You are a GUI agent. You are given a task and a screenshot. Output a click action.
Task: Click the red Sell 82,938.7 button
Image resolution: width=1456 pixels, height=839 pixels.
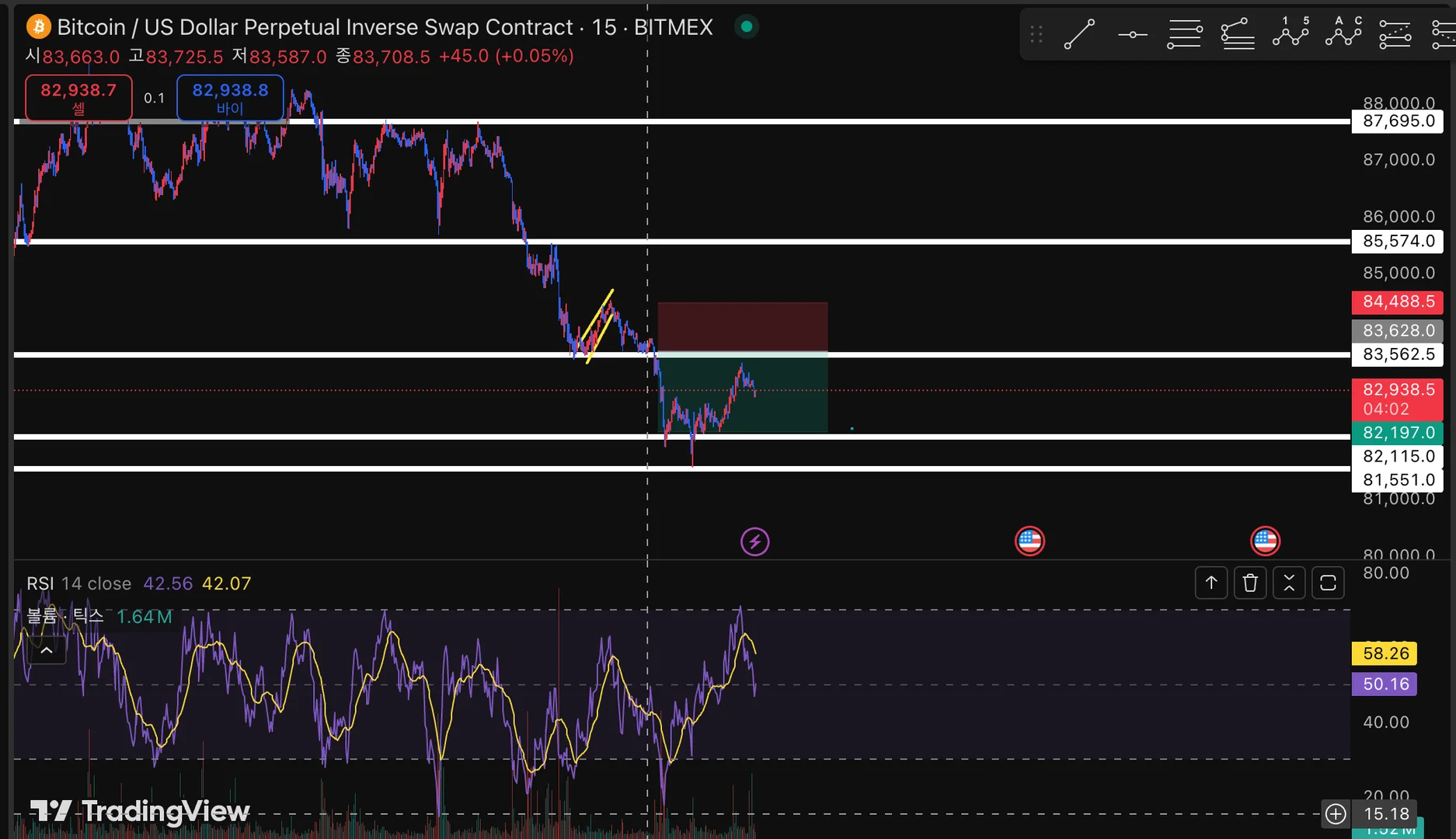[78, 98]
